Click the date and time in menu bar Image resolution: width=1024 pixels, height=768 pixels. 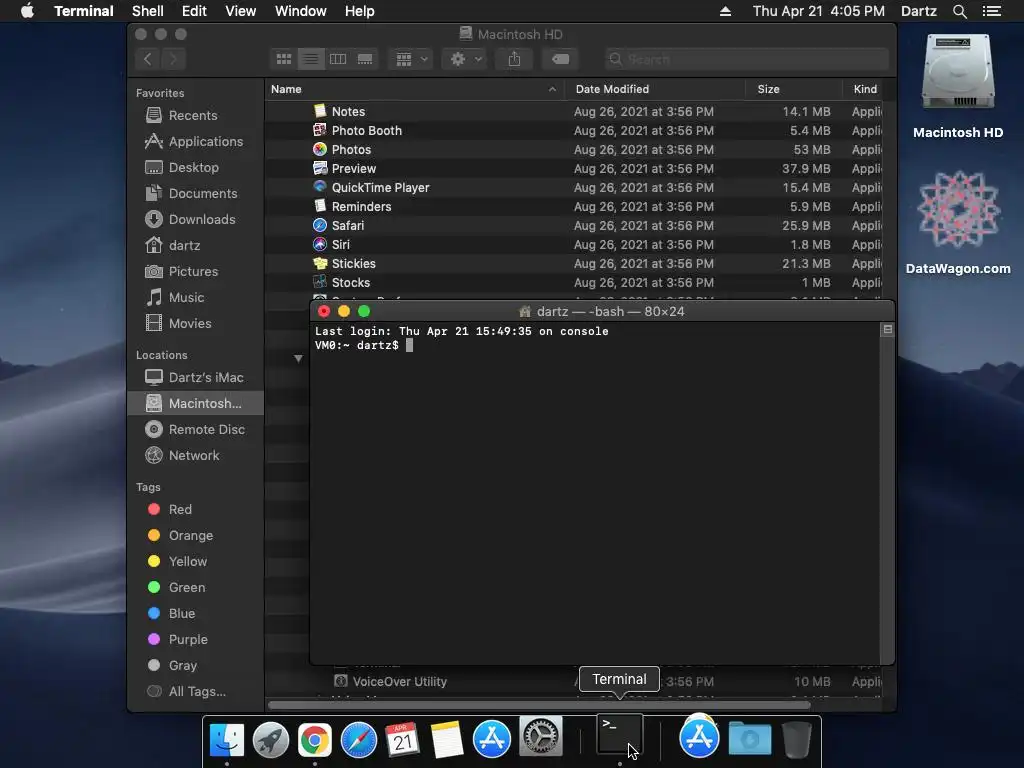(818, 11)
